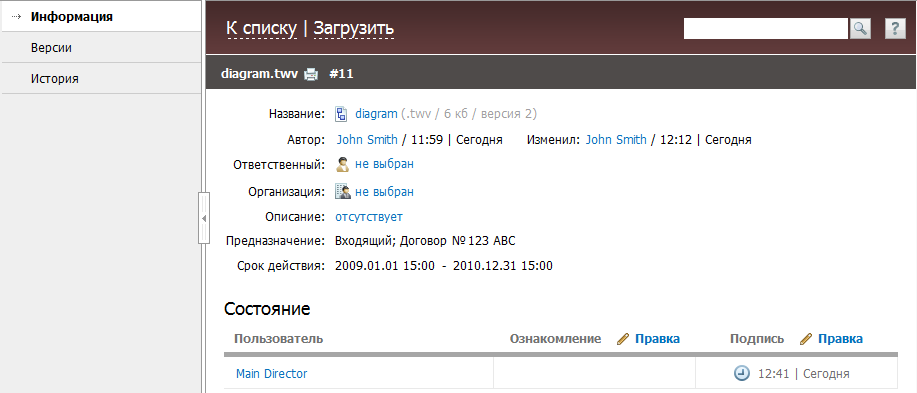Click the Пользователь column header

278,339
